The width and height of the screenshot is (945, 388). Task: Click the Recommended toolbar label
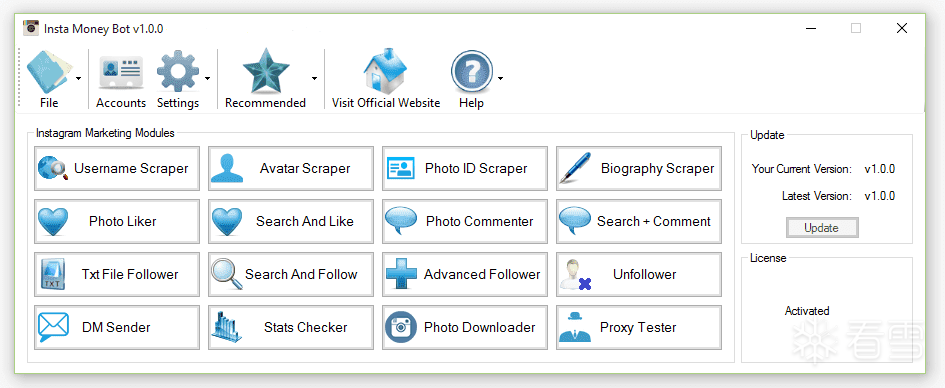coord(266,103)
